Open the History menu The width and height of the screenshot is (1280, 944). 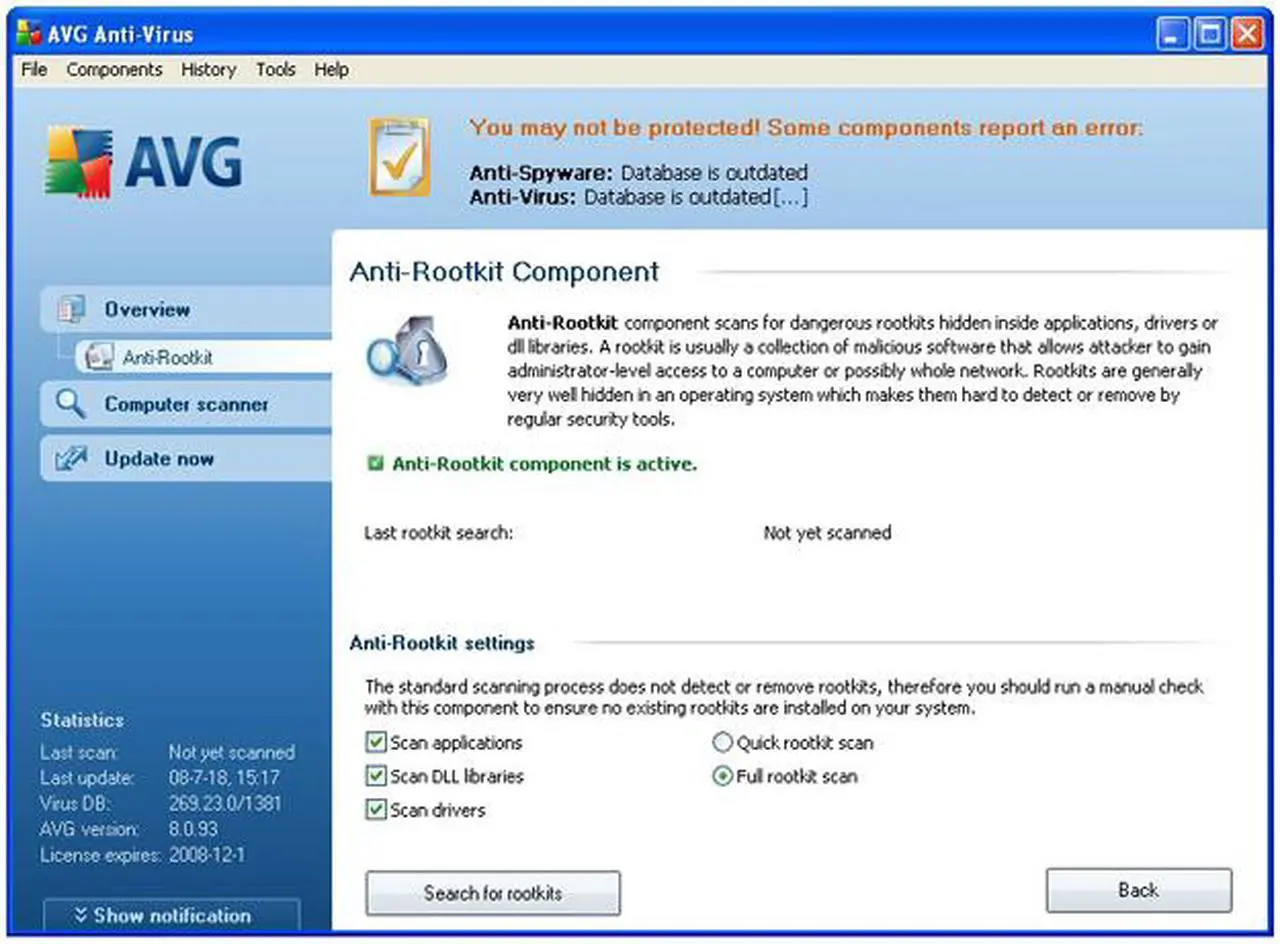[x=209, y=69]
